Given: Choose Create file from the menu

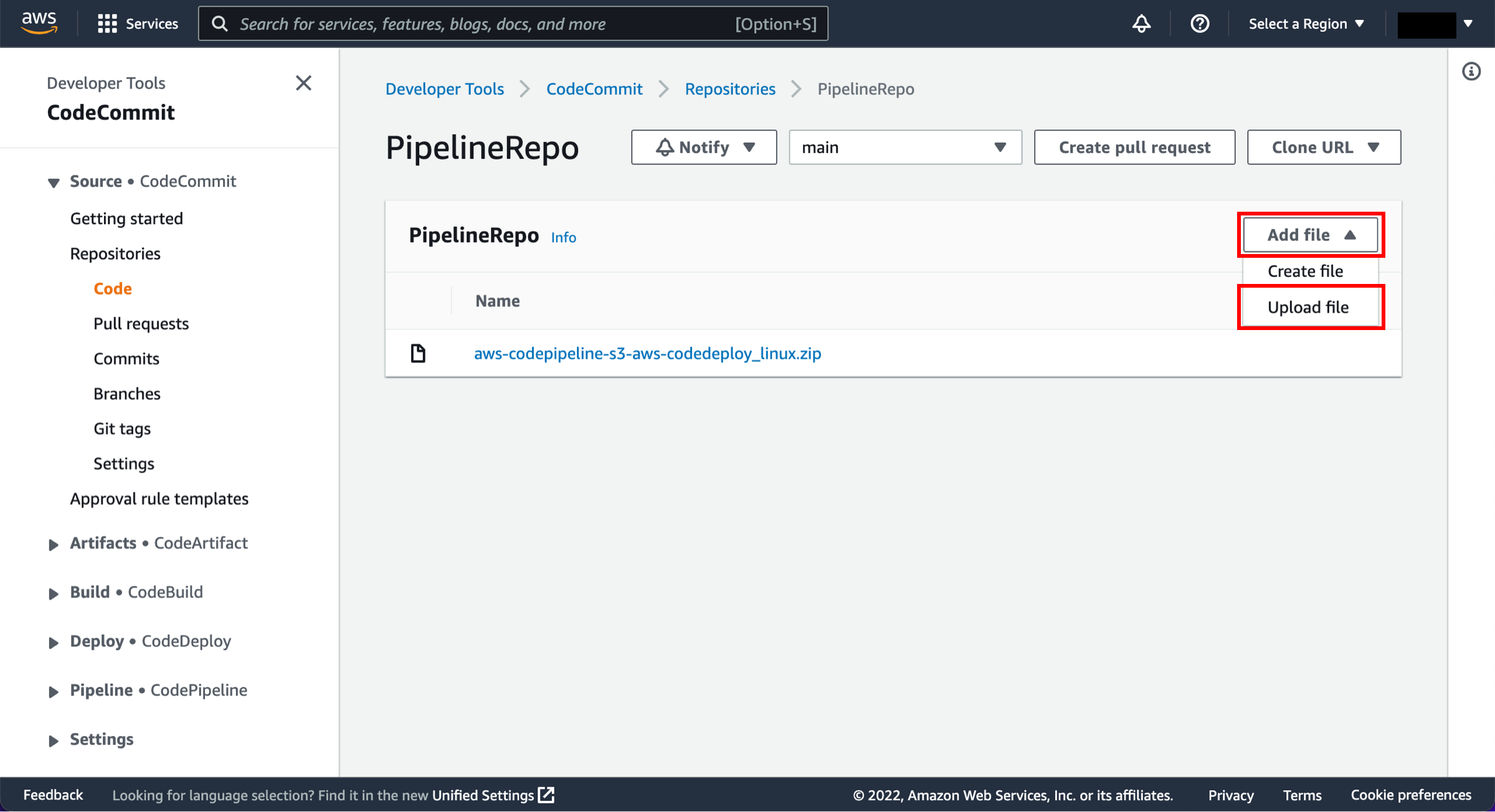Looking at the screenshot, I should tap(1305, 271).
